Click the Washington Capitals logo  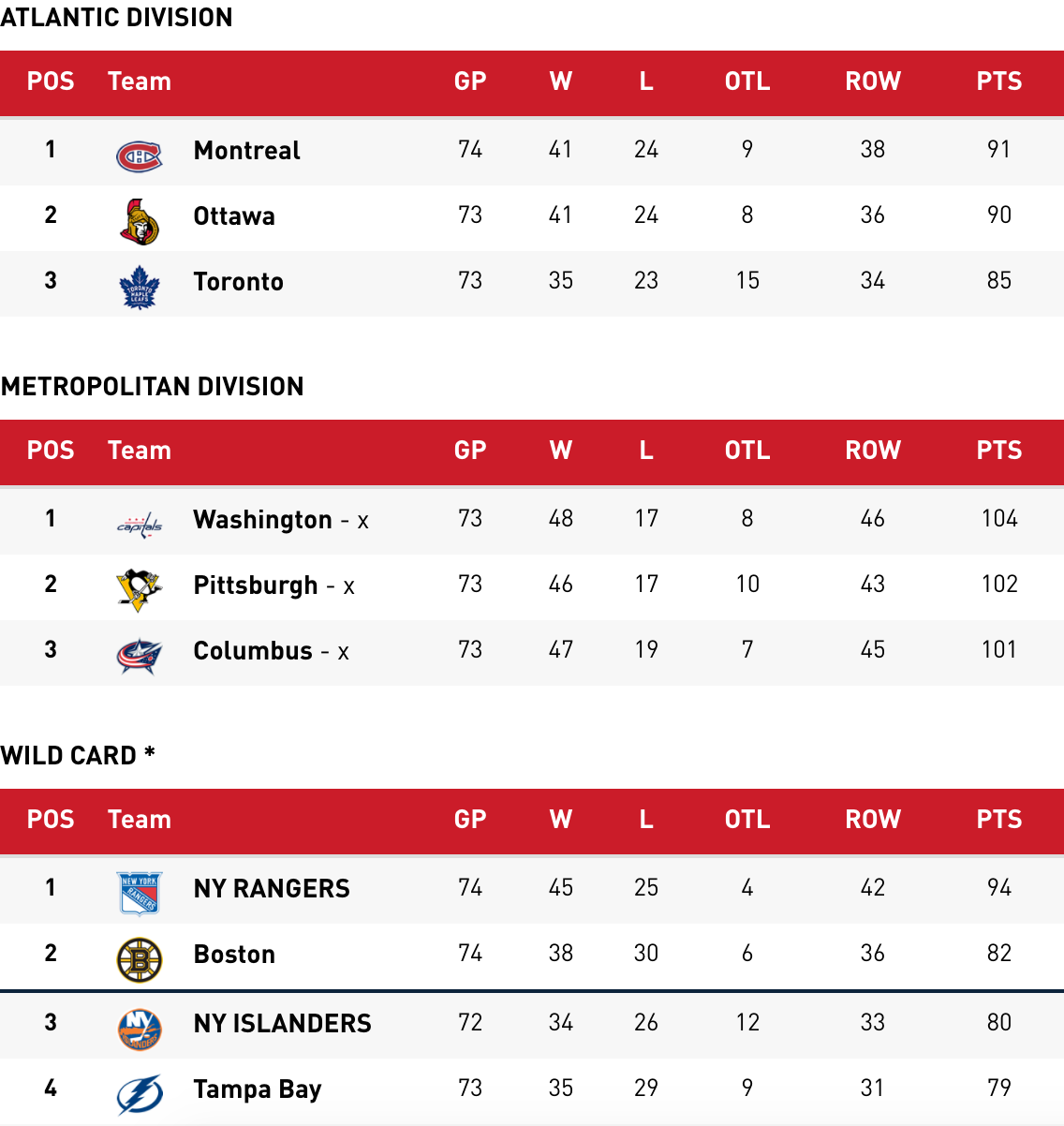point(140,525)
